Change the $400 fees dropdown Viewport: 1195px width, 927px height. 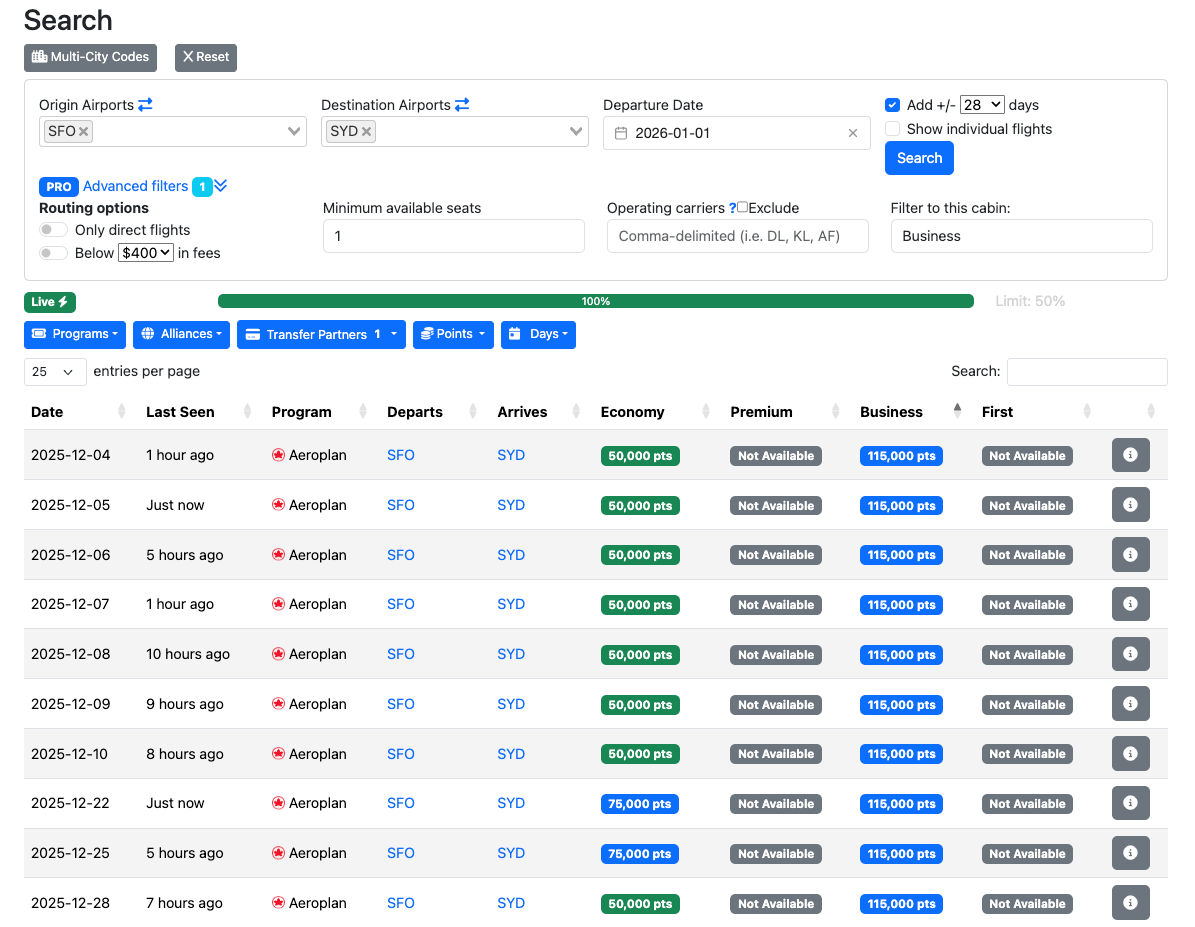click(x=146, y=253)
